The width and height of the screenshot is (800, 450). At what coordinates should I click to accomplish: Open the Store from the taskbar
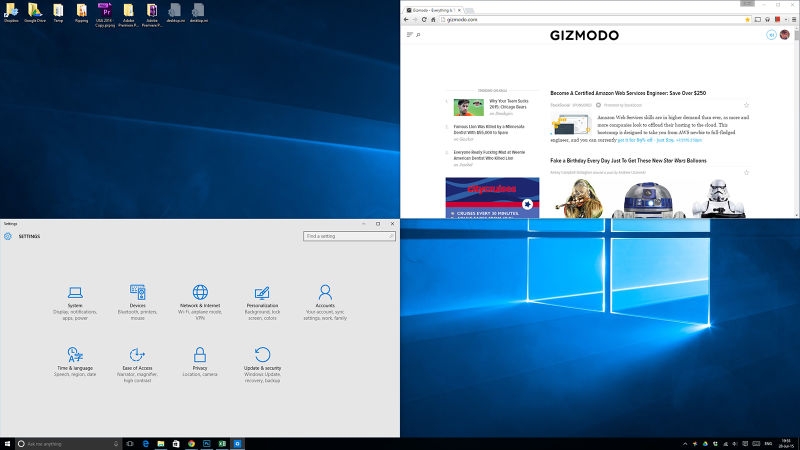(176, 444)
